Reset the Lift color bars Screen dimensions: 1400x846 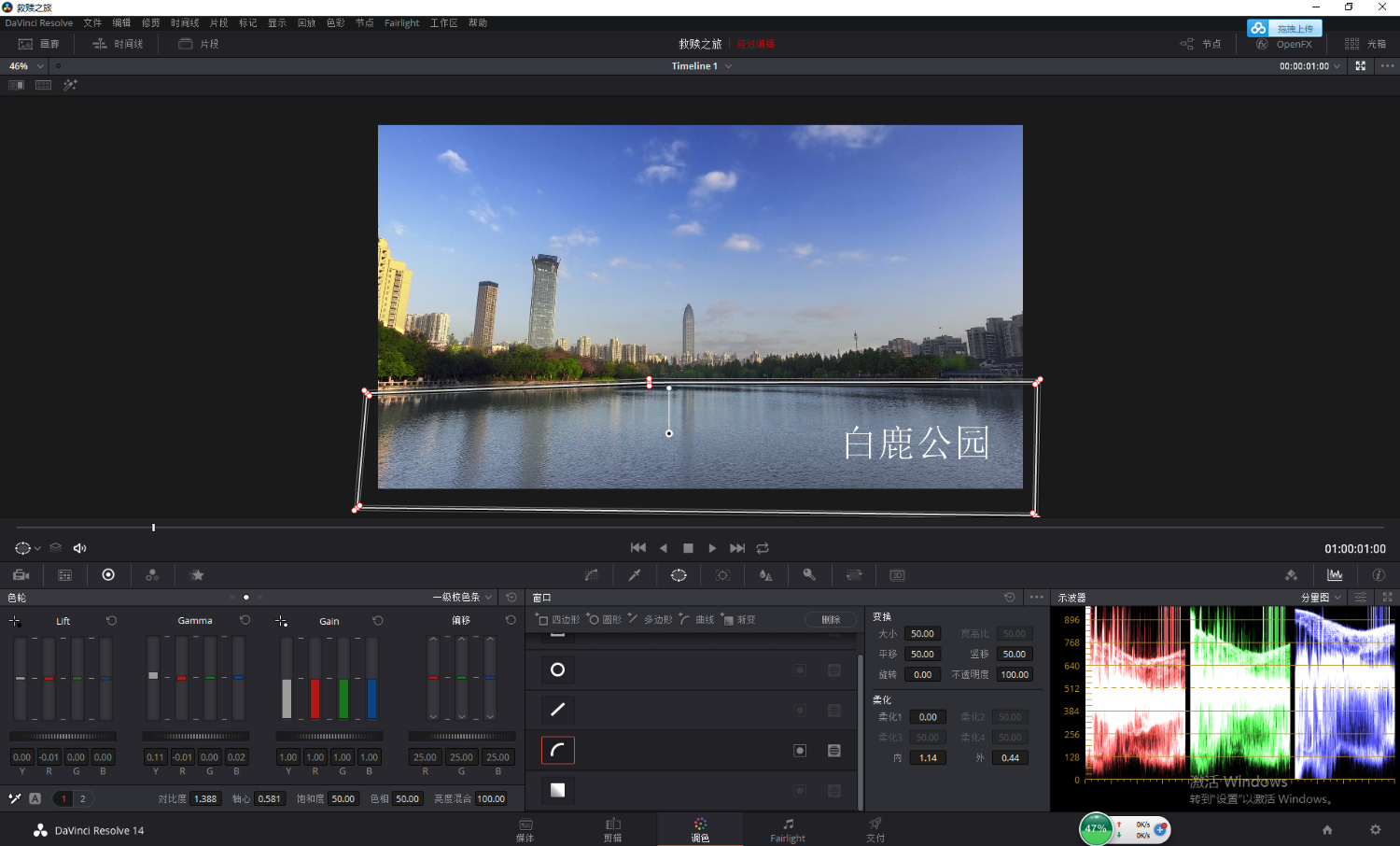pos(112,621)
